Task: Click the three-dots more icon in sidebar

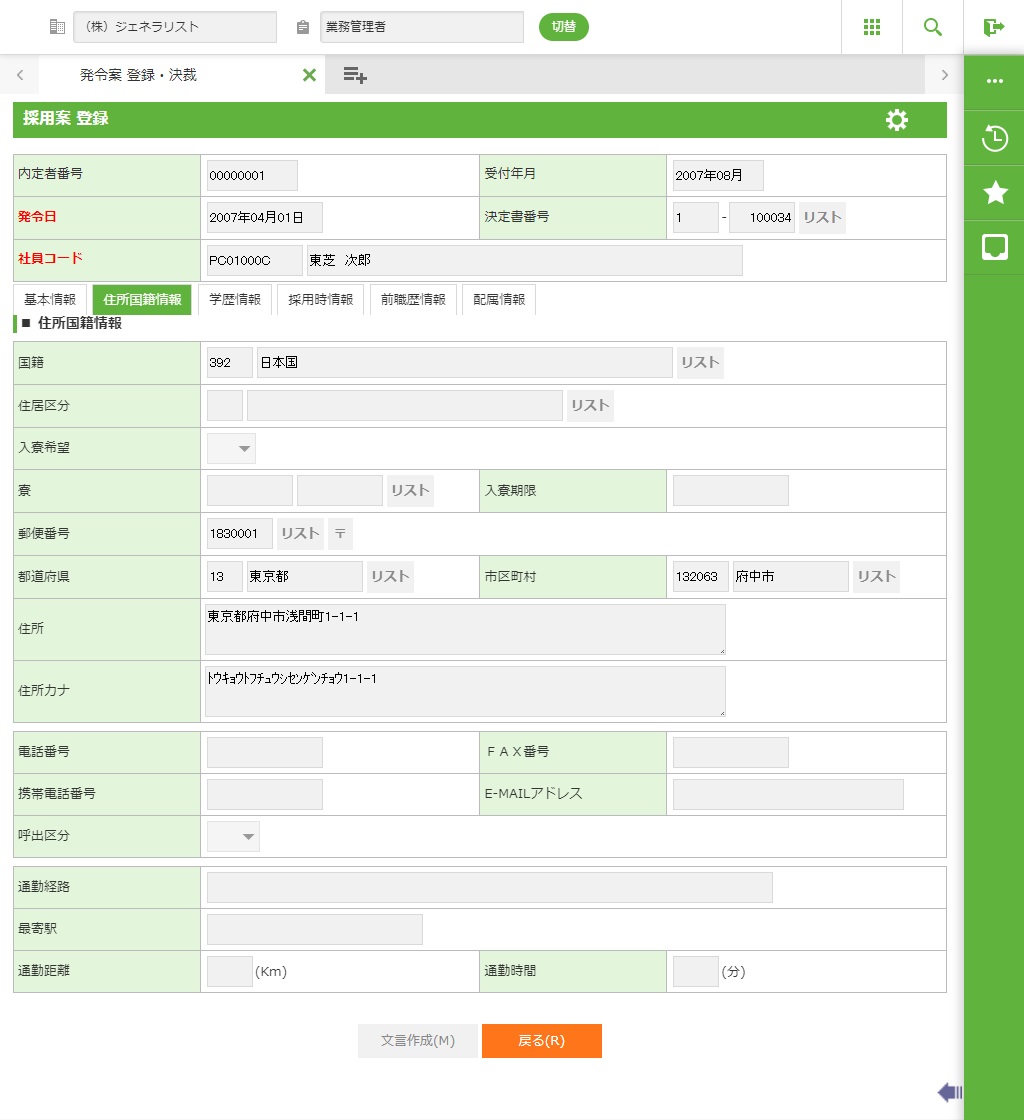Action: 994,81
